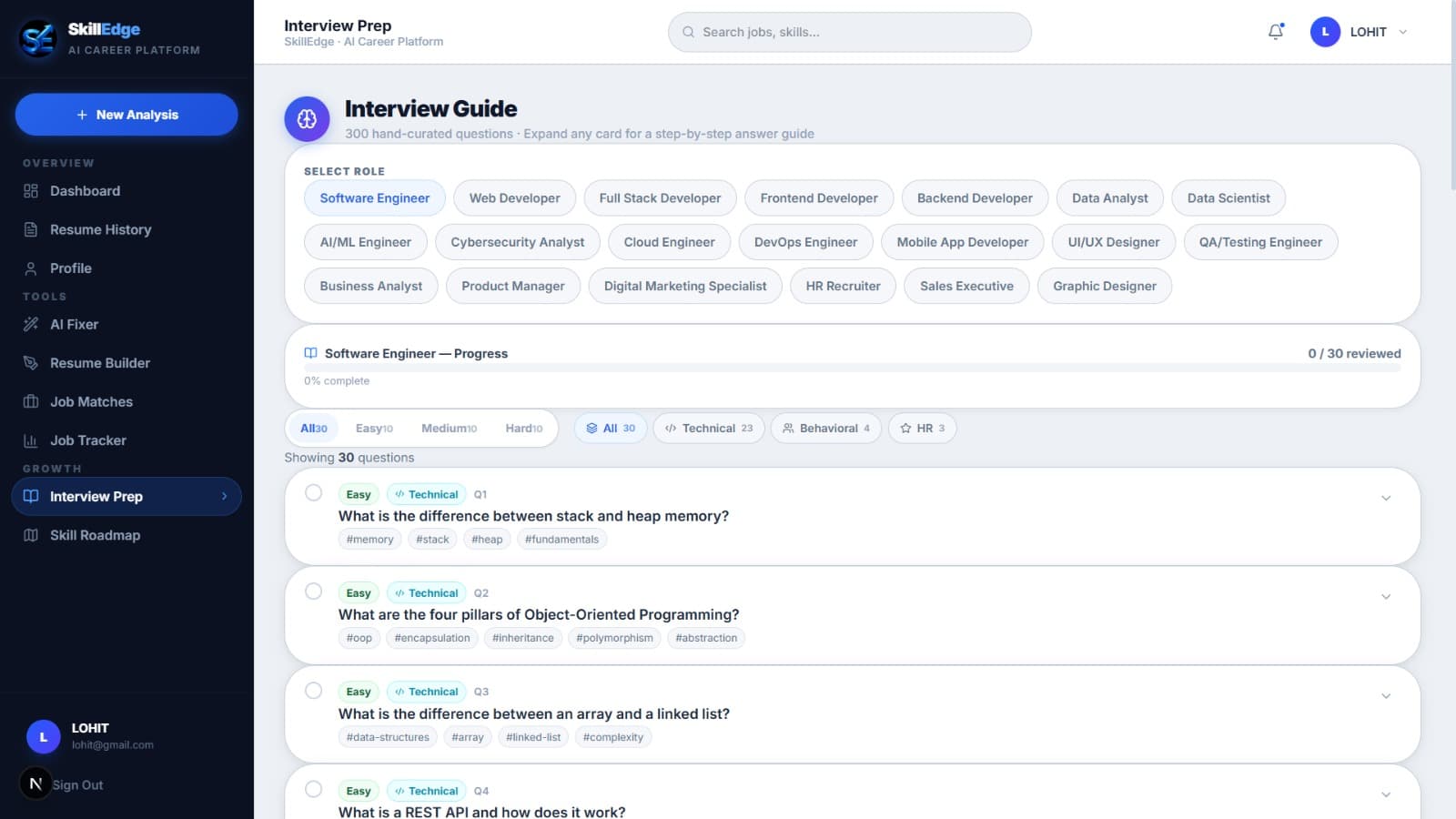Select the Web Developer role
The height and width of the screenshot is (819, 1456).
(514, 198)
